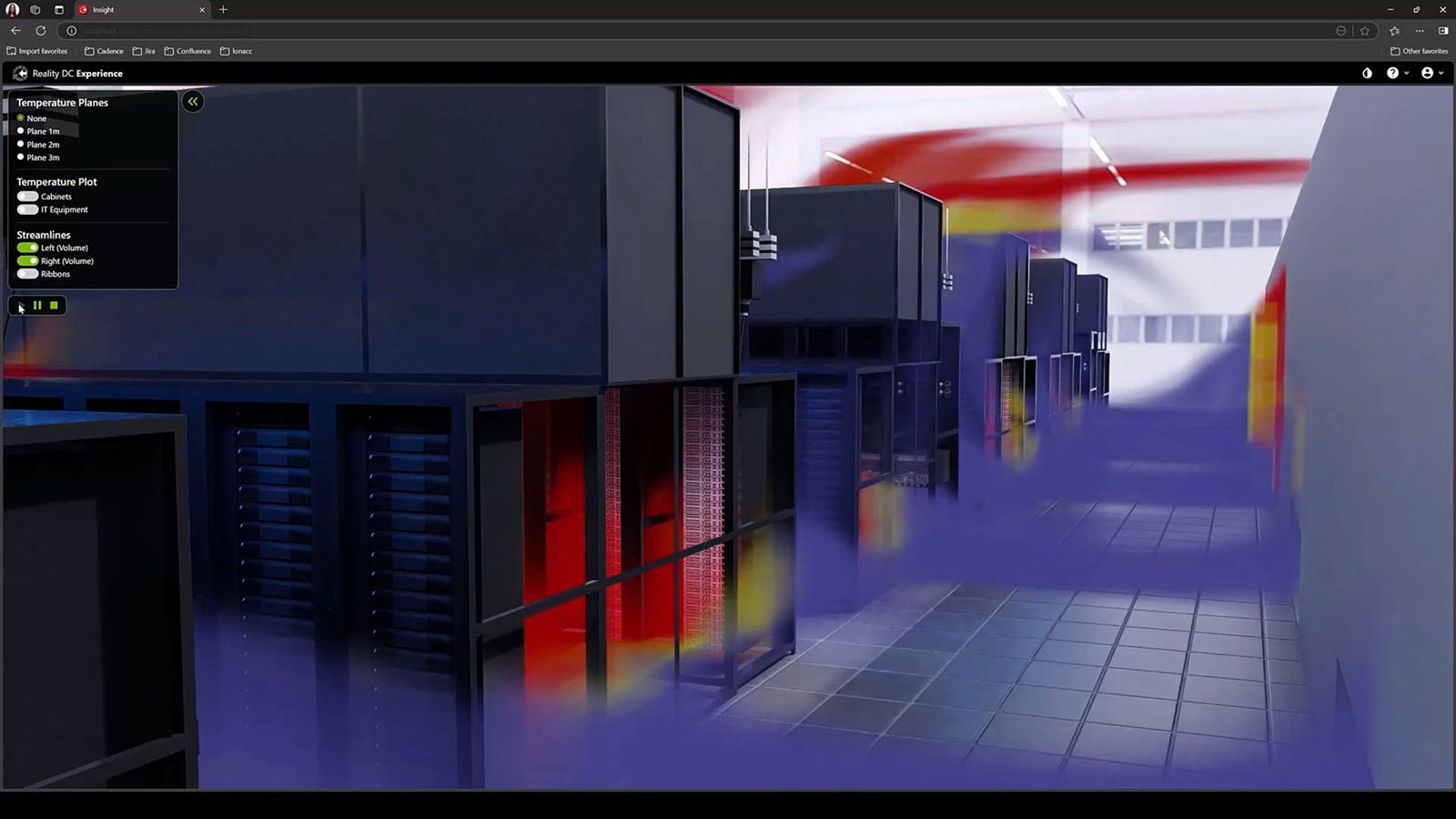Stop the streamline animation playback
Image resolution: width=1456 pixels, height=819 pixels.
[x=54, y=305]
